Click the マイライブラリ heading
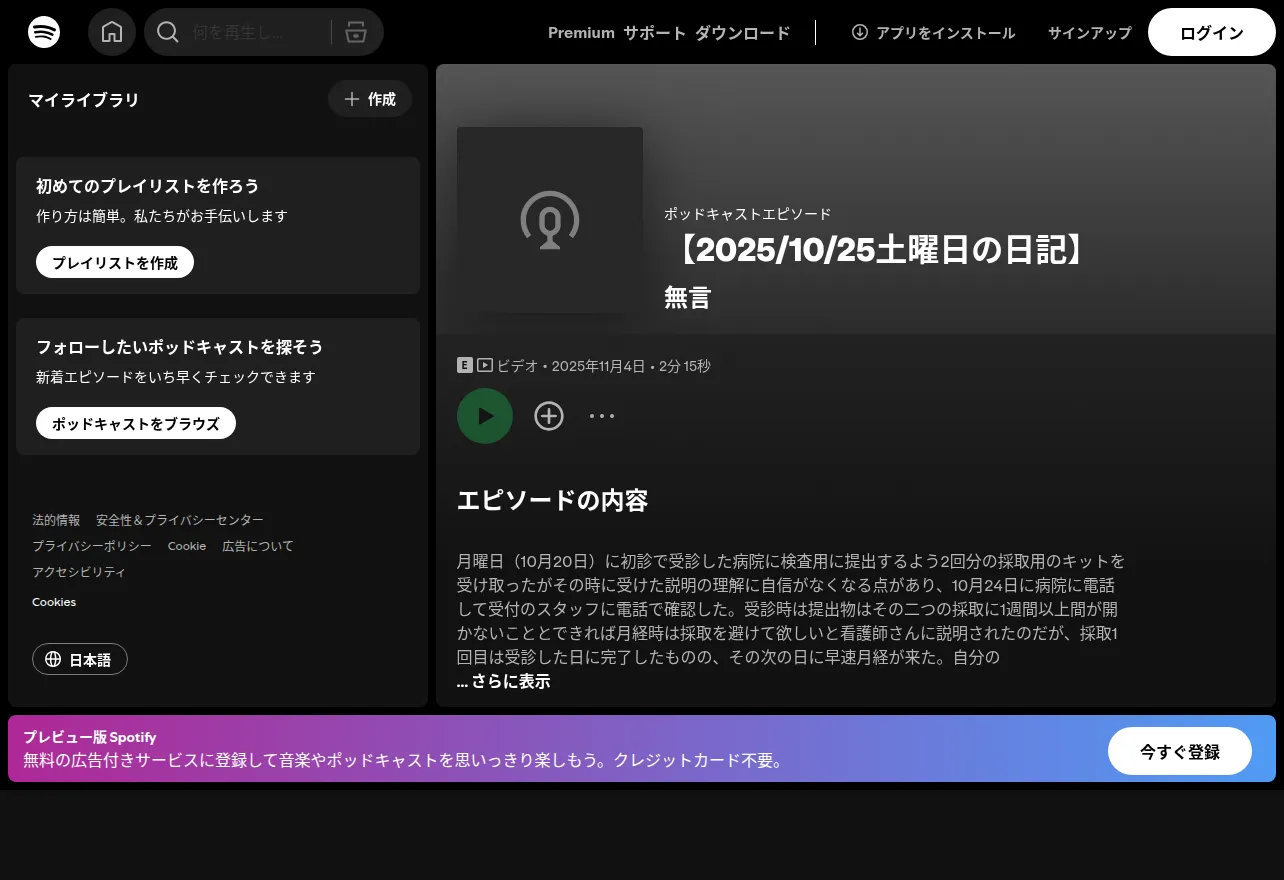This screenshot has width=1284, height=880. click(84, 100)
